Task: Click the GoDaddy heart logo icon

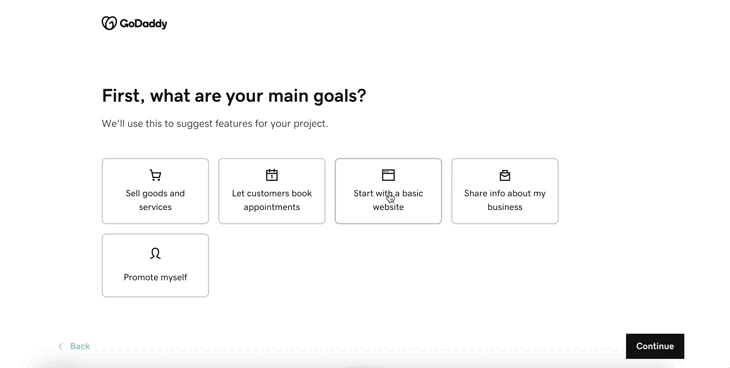Action: click(109, 23)
